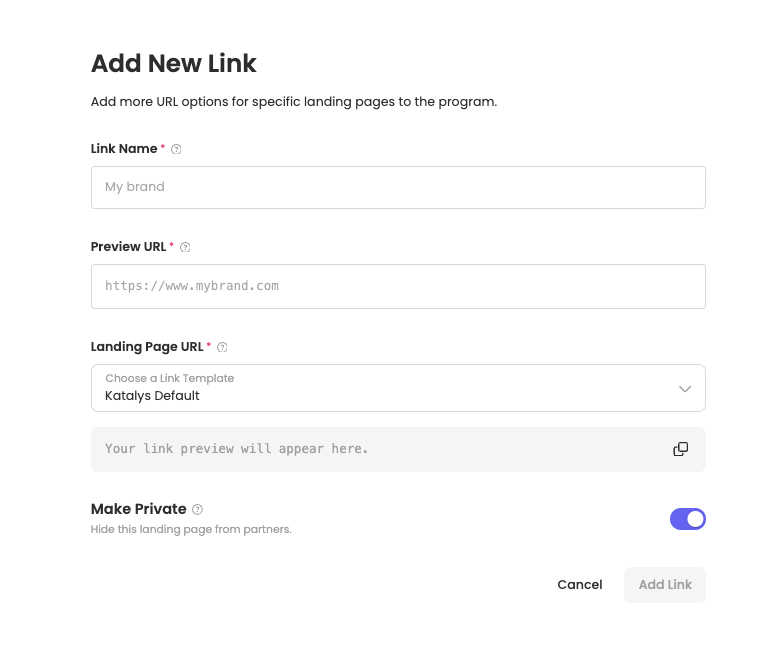Click the Make Private label text
The image size is (776, 653).
[x=139, y=509]
